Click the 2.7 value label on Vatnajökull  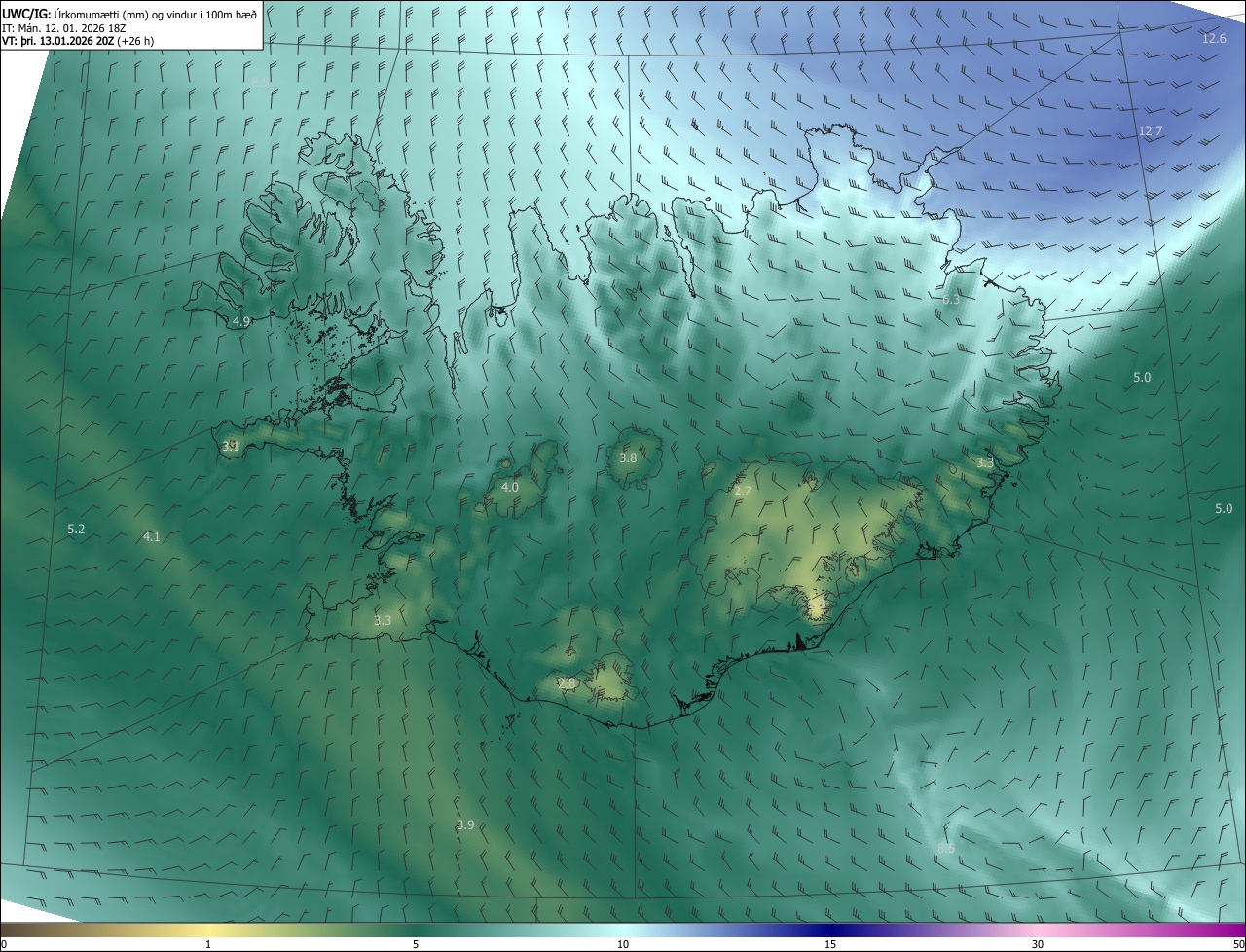point(742,491)
